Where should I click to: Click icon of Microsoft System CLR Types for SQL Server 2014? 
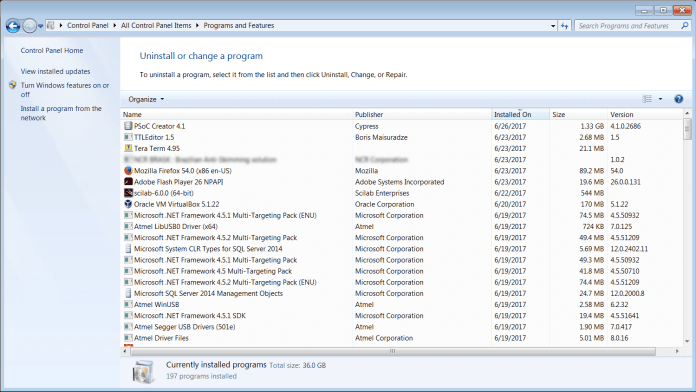point(128,249)
